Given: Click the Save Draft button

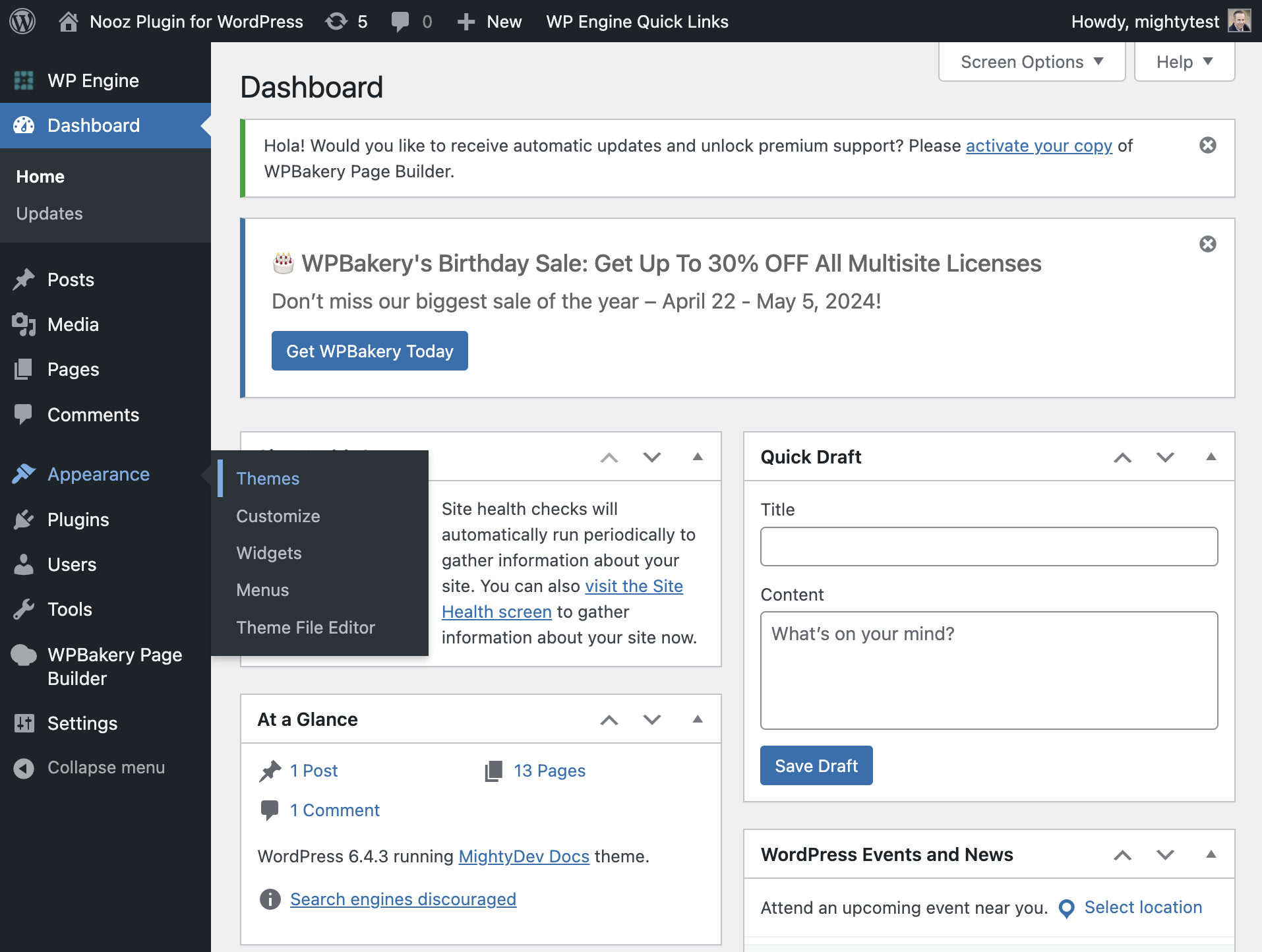Looking at the screenshot, I should [x=816, y=765].
